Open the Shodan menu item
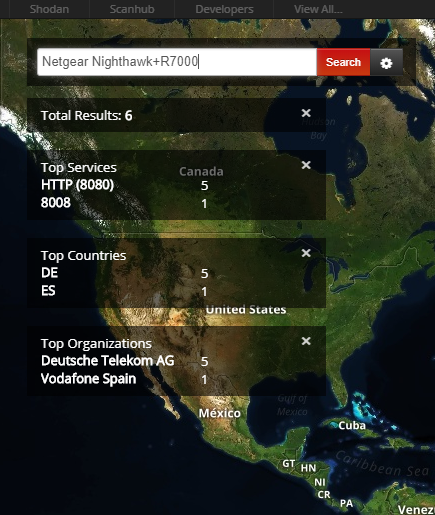 [49, 9]
